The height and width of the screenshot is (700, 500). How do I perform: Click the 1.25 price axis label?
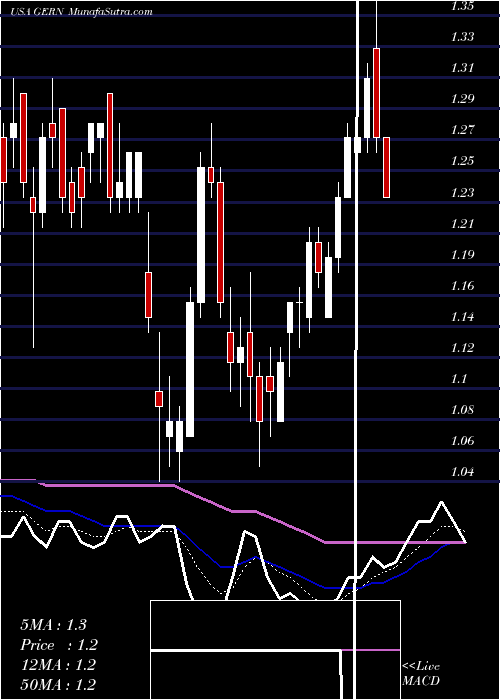click(x=462, y=161)
